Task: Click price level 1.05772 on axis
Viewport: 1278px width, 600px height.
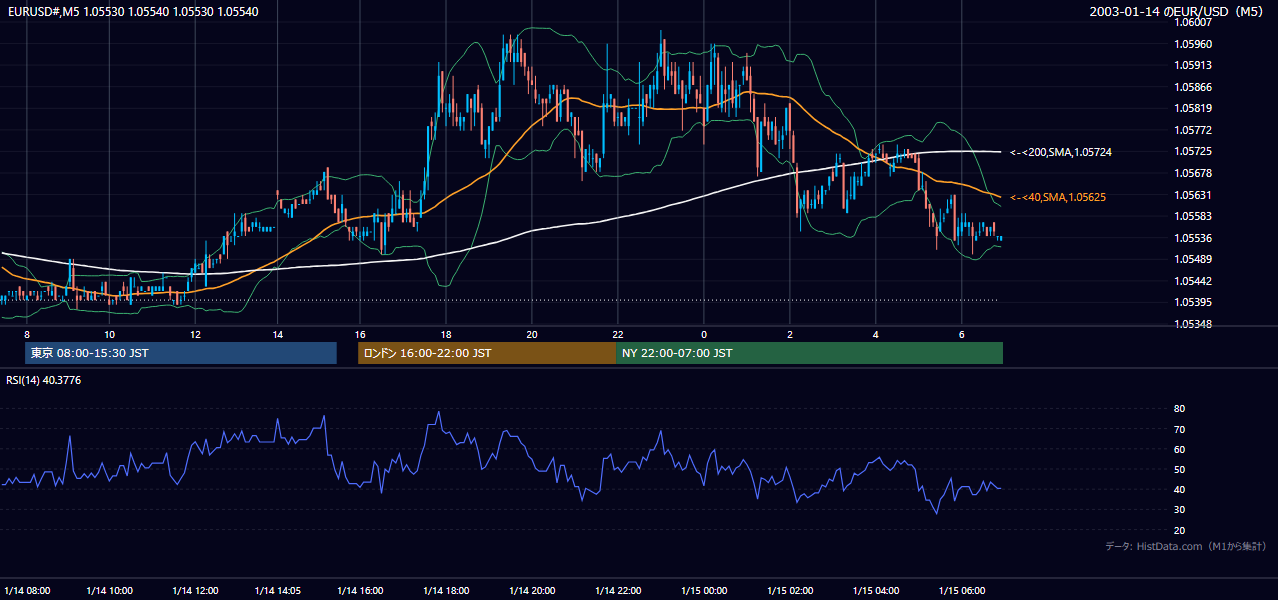Action: pyautogui.click(x=1194, y=130)
